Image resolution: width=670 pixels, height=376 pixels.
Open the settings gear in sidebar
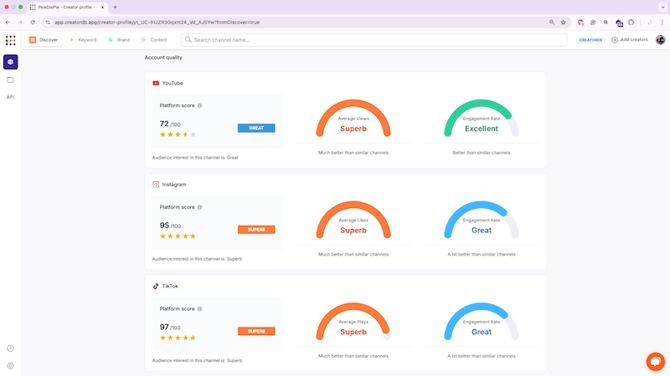(10, 366)
